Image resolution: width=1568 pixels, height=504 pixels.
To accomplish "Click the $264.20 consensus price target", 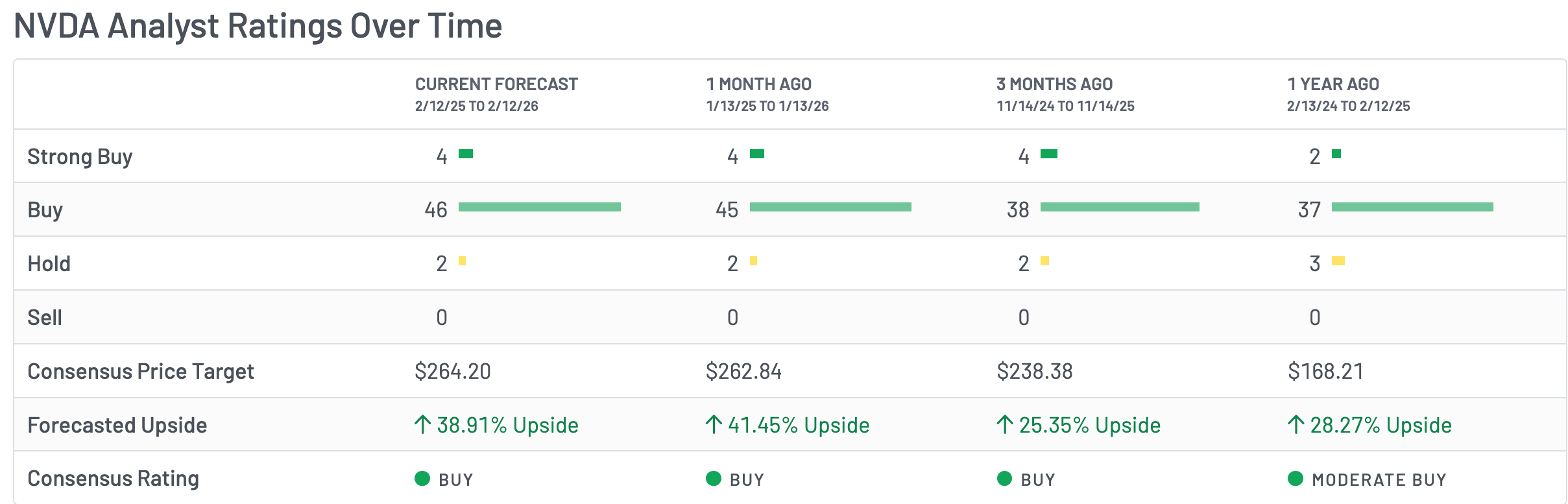I will click(x=453, y=372).
